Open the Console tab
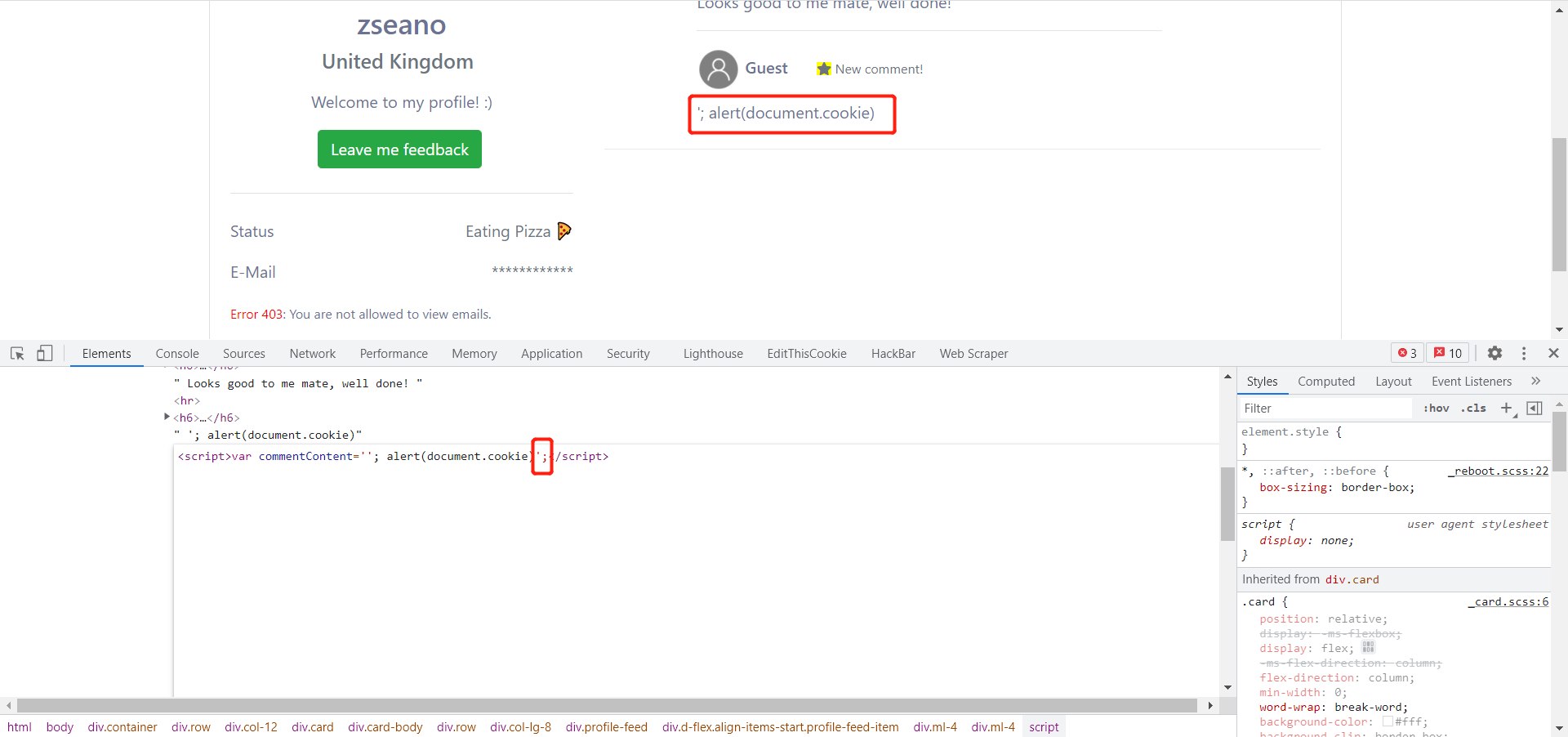The width and height of the screenshot is (1568, 737). [x=177, y=354]
